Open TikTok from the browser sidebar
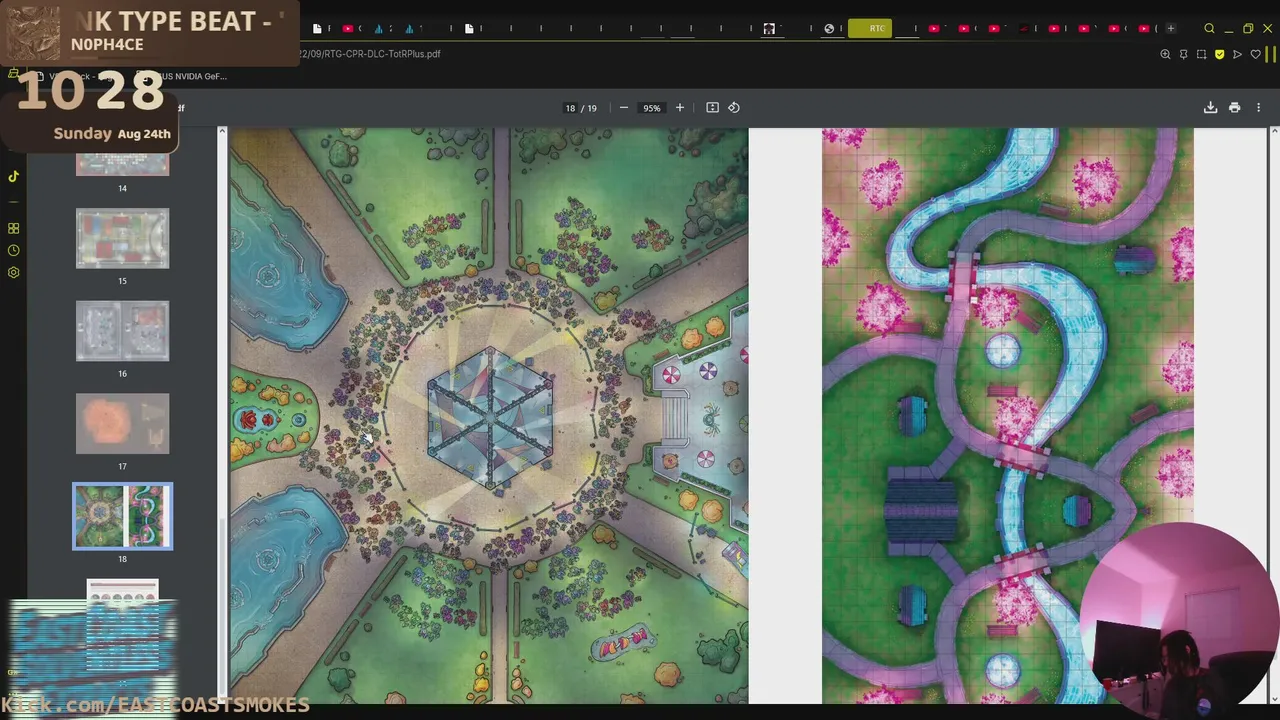The width and height of the screenshot is (1280, 720). pyautogui.click(x=13, y=176)
